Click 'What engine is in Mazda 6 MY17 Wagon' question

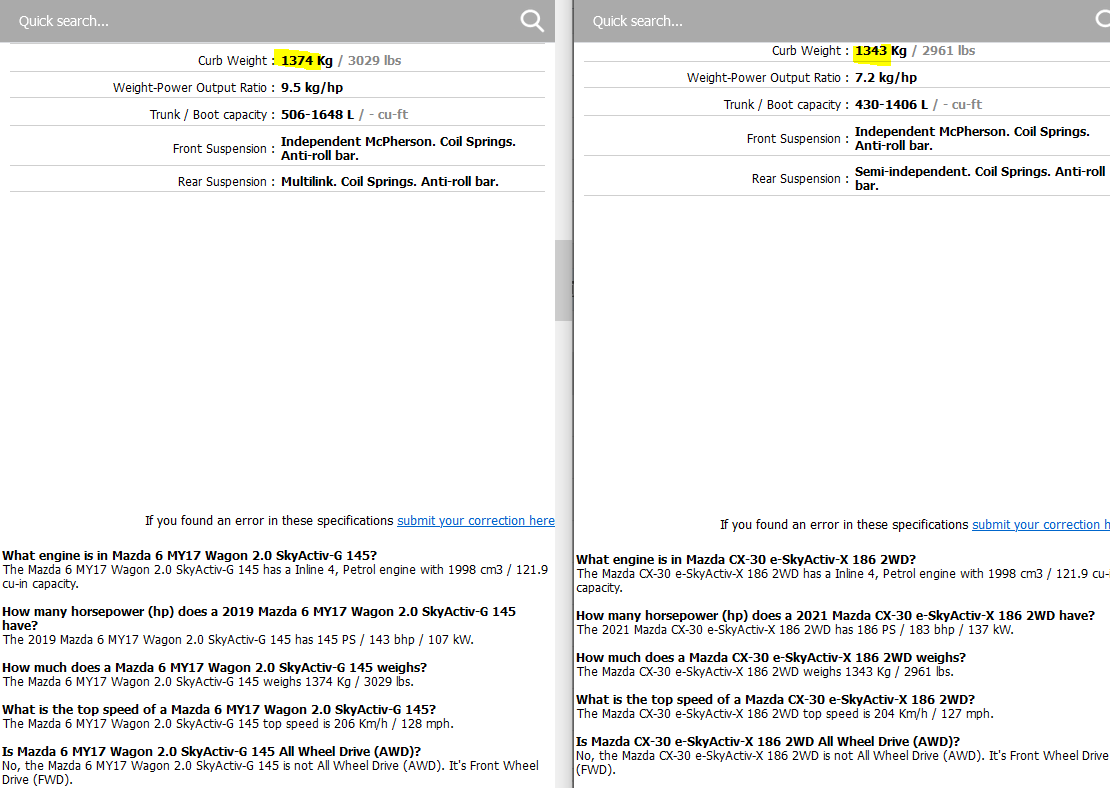pyautogui.click(x=190, y=555)
